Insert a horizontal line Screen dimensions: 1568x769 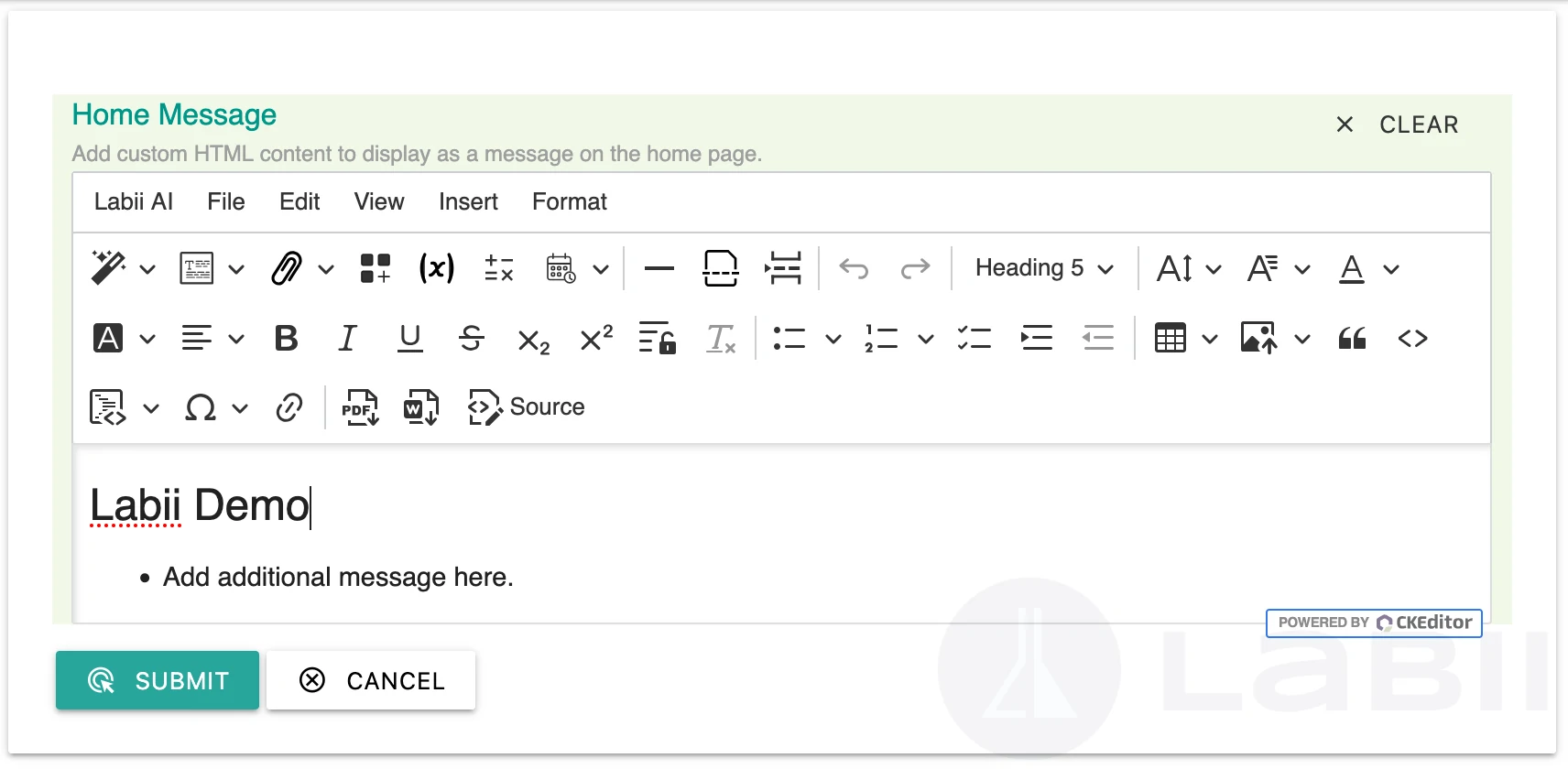pyautogui.click(x=659, y=268)
